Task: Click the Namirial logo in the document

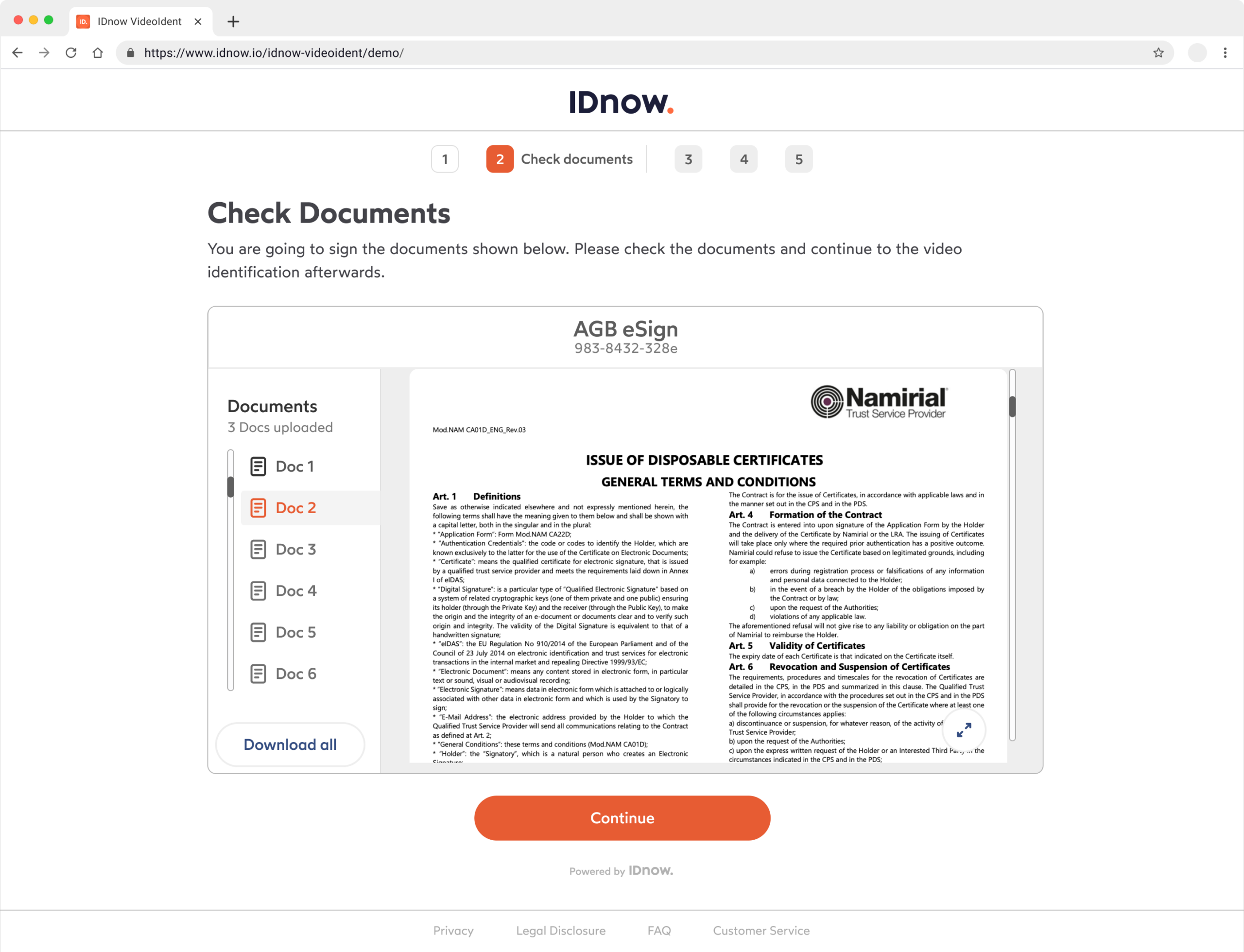Action: [879, 402]
